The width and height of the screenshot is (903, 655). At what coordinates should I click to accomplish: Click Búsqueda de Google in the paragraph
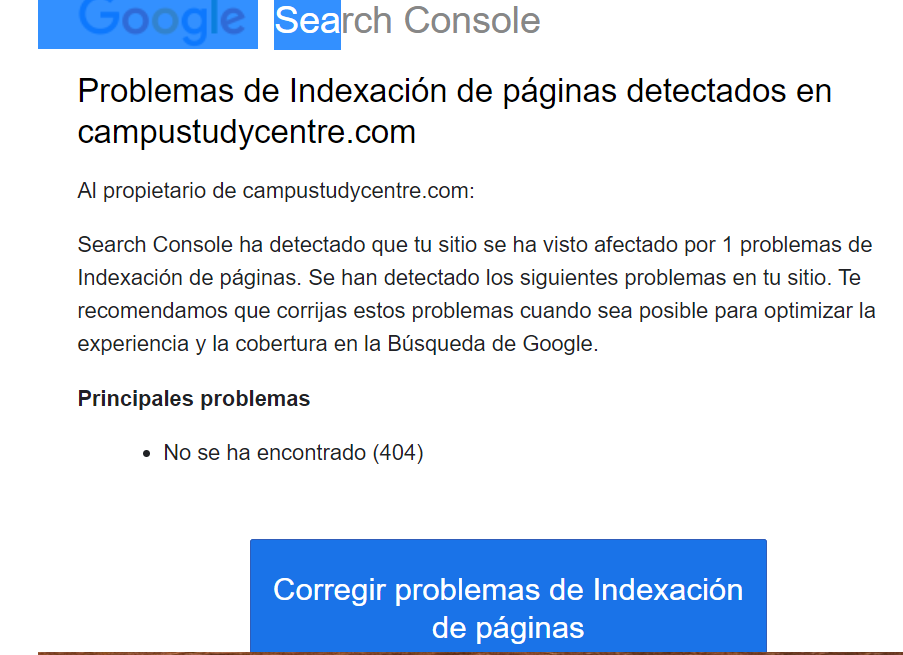coord(491,344)
